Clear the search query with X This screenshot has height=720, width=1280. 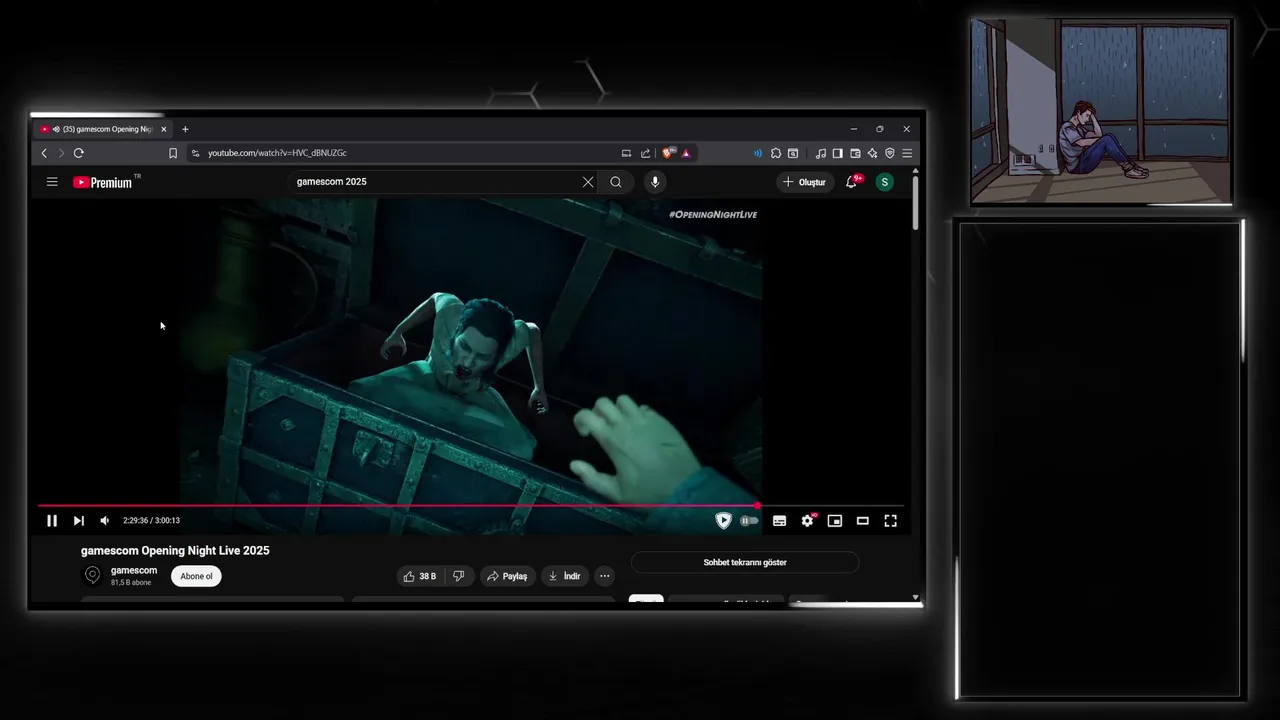click(x=588, y=182)
